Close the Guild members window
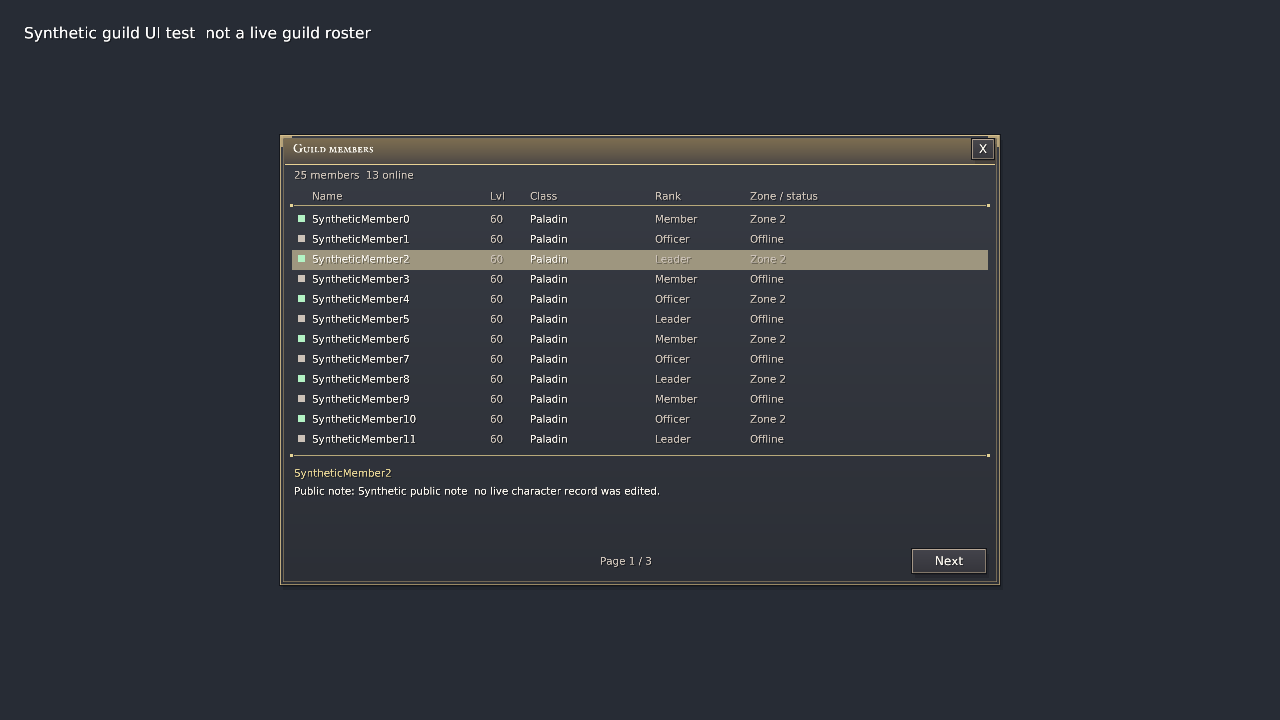The width and height of the screenshot is (1280, 720). coord(983,149)
